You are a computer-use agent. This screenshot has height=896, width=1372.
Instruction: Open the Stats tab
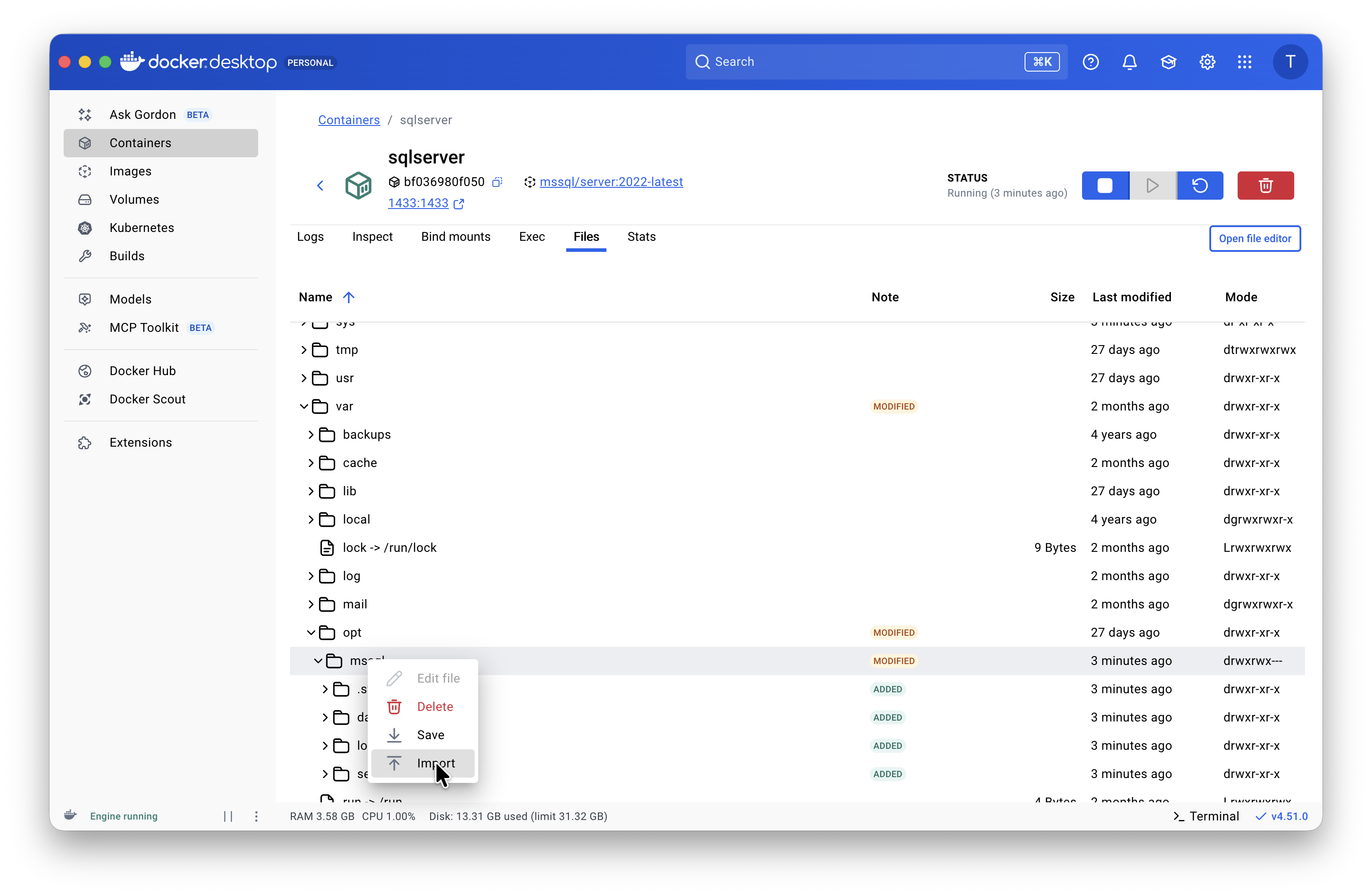(641, 237)
